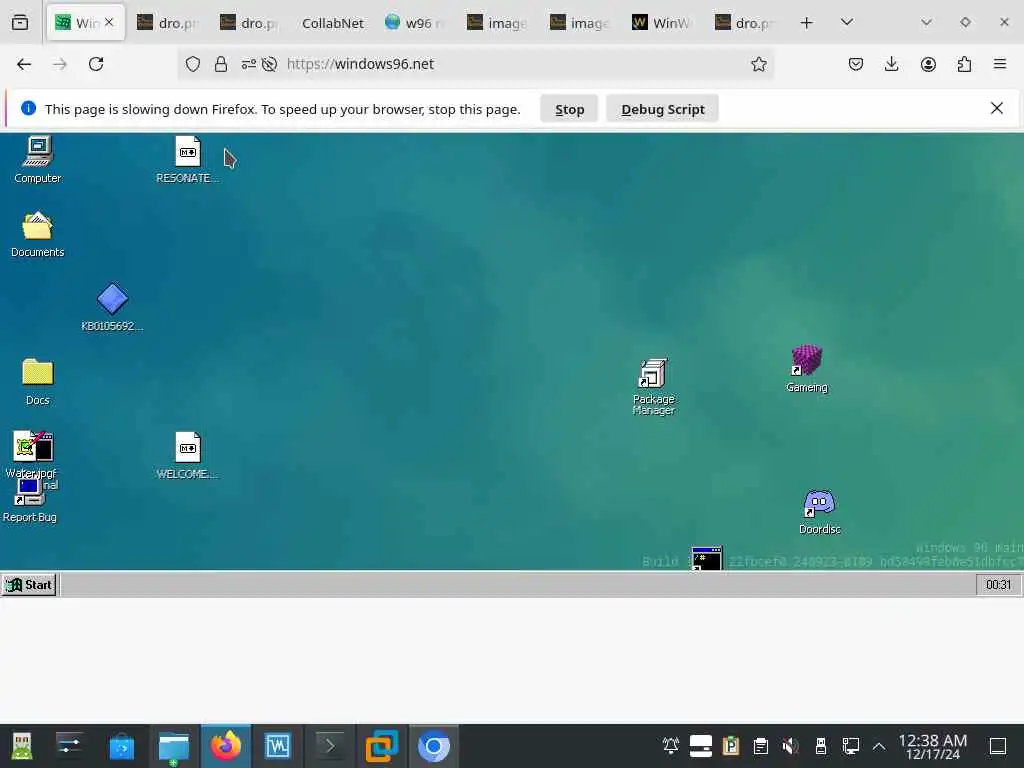Image resolution: width=1024 pixels, height=768 pixels.
Task: Click the tracking protection shield icon
Action: pyautogui.click(x=193, y=64)
